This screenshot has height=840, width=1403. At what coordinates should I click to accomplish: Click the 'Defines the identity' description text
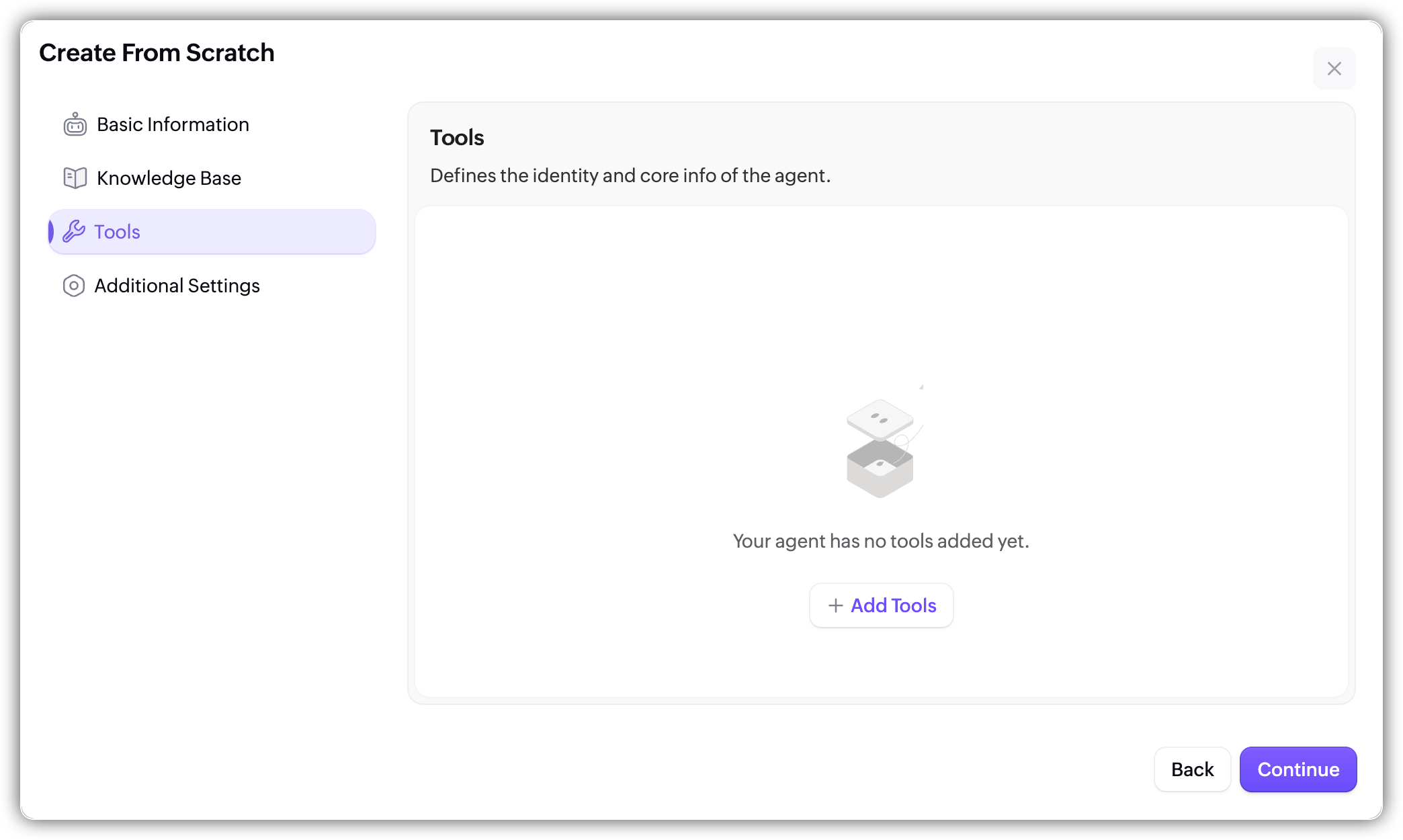point(630,175)
